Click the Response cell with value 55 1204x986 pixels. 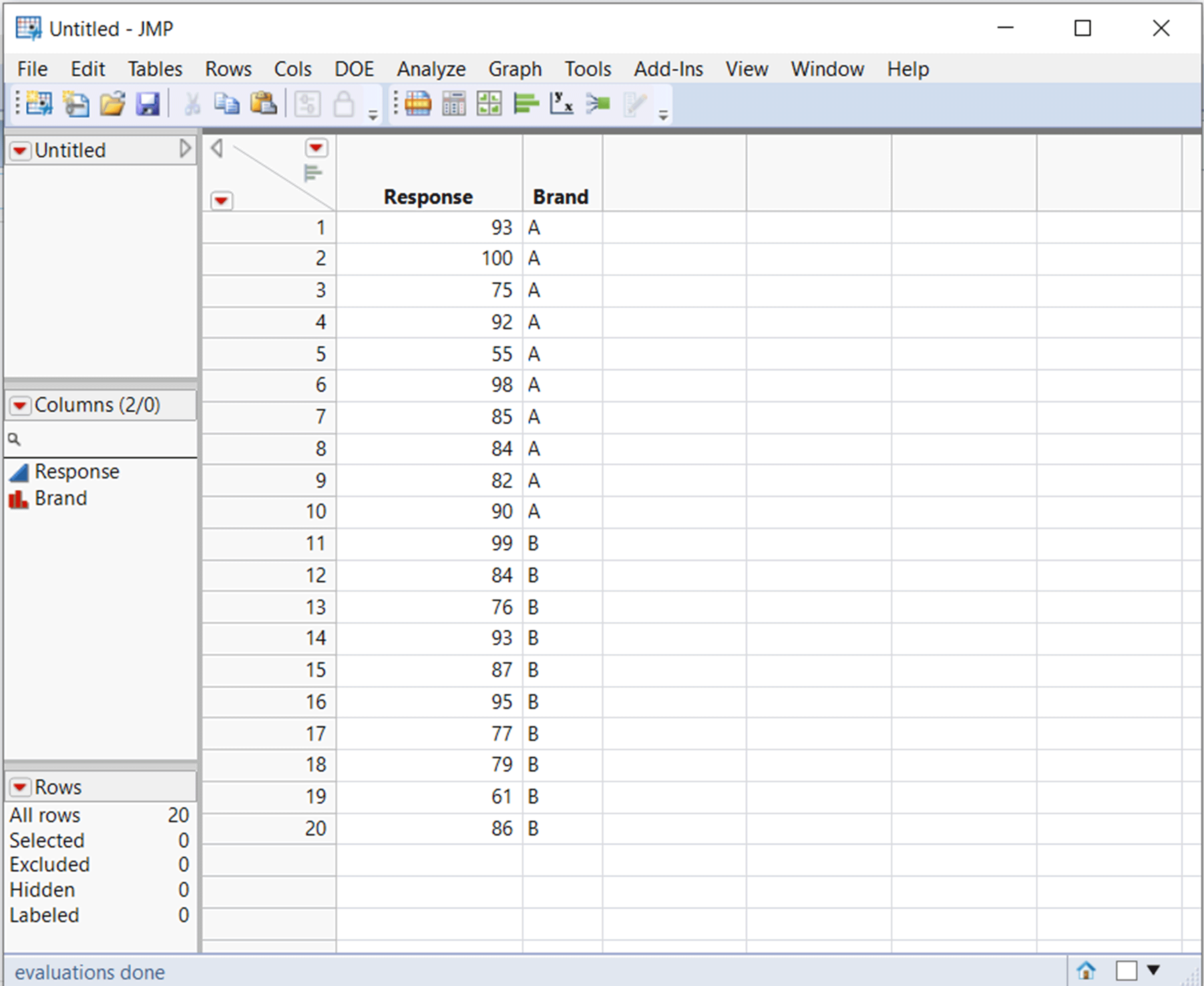pyautogui.click(x=429, y=355)
